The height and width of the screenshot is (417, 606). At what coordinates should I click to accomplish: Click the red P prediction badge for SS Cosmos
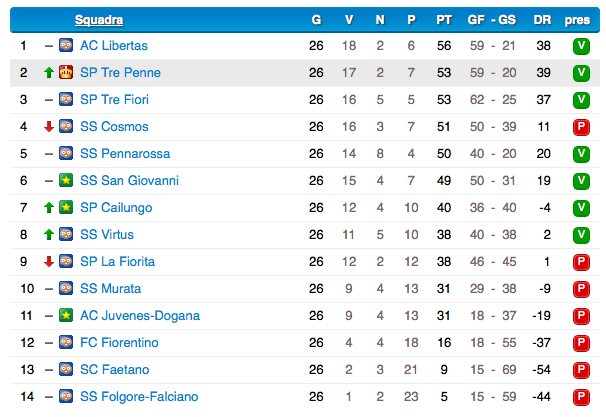pos(581,127)
